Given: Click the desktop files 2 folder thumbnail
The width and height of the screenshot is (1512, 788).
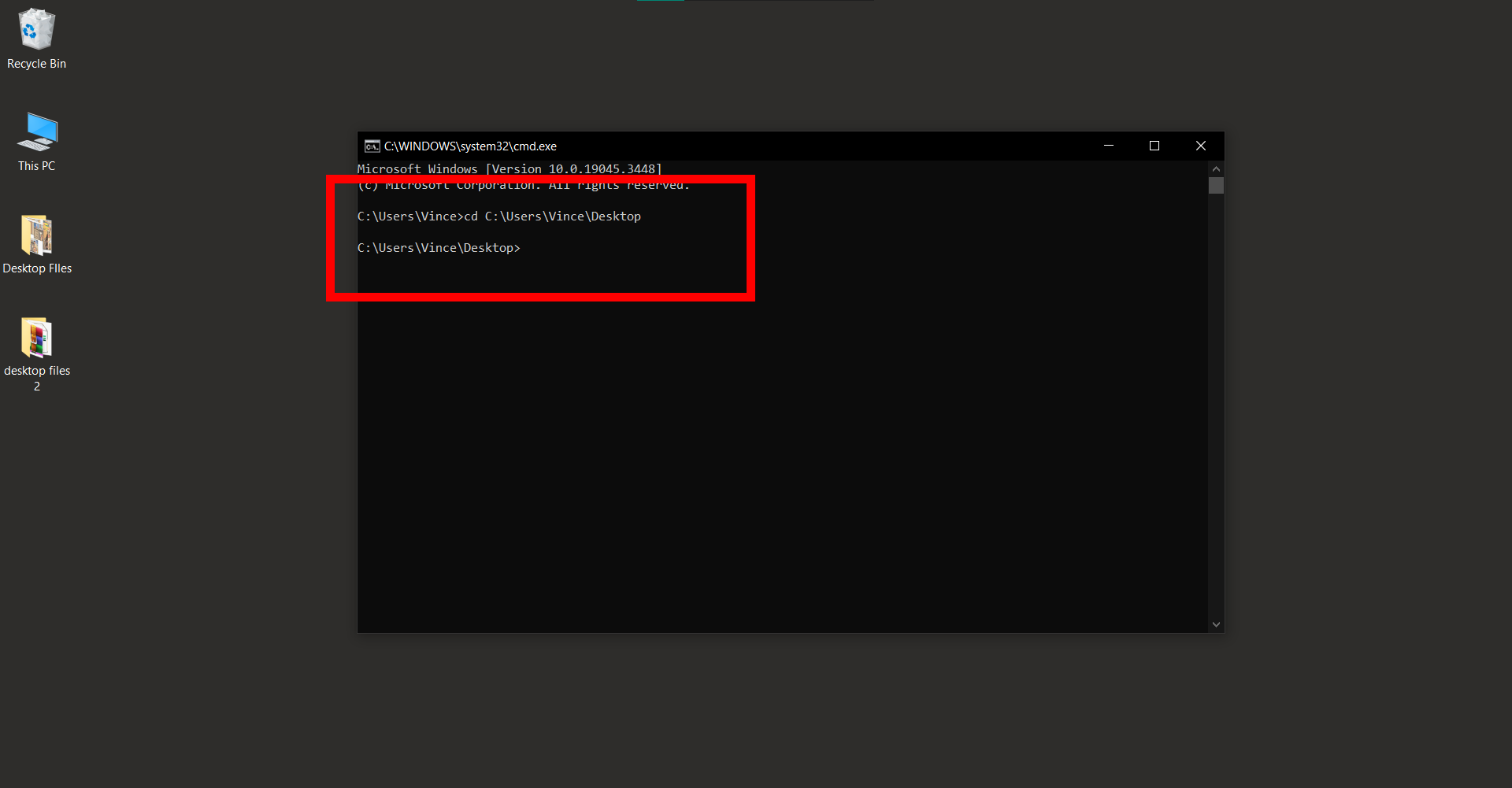Looking at the screenshot, I should [x=36, y=339].
